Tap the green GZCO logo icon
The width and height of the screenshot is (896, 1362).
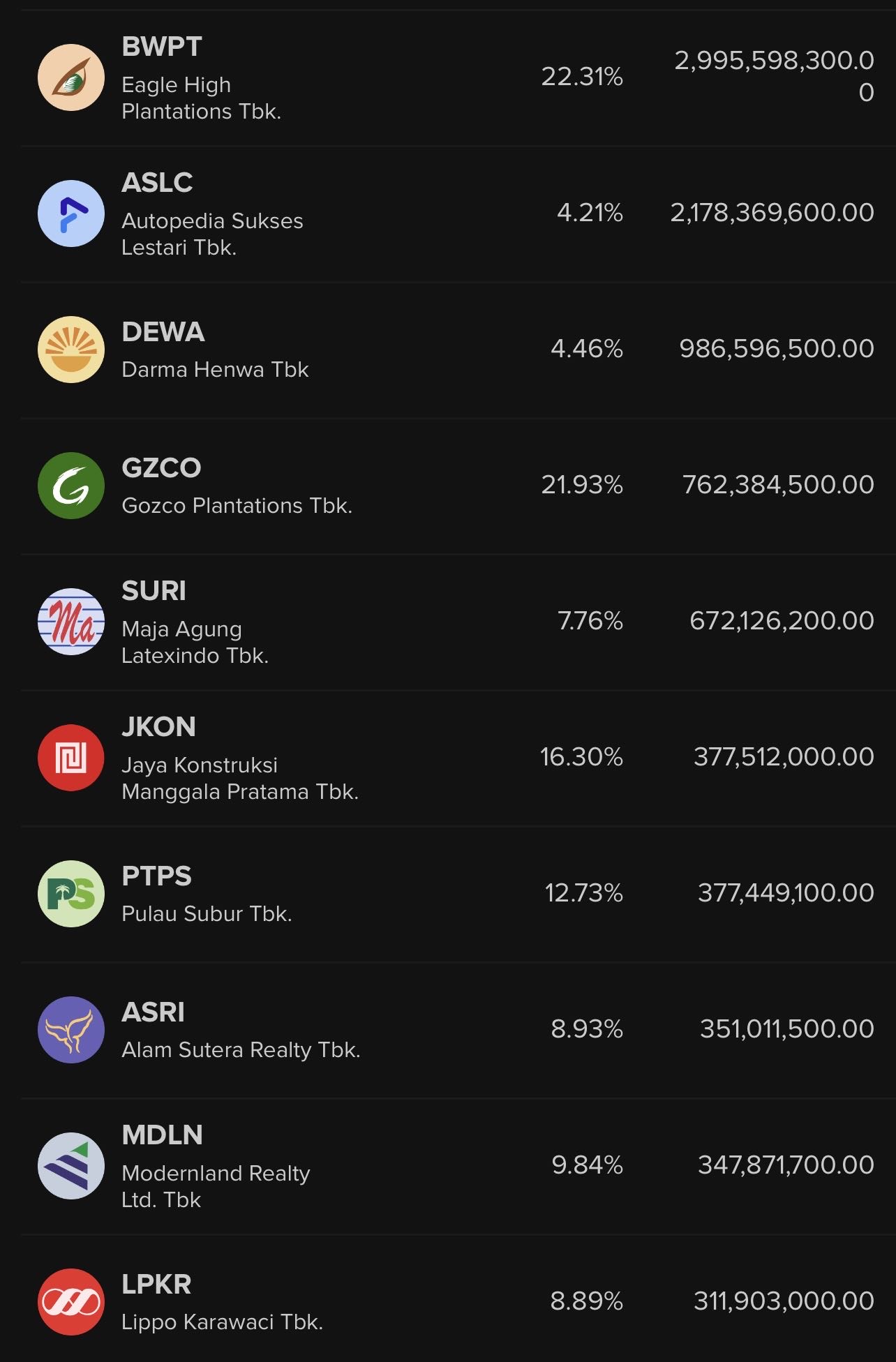[71, 486]
